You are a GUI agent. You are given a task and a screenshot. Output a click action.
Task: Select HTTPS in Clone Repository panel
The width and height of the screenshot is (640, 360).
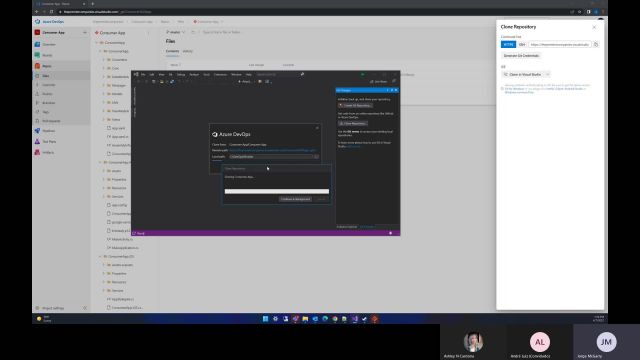(508, 44)
